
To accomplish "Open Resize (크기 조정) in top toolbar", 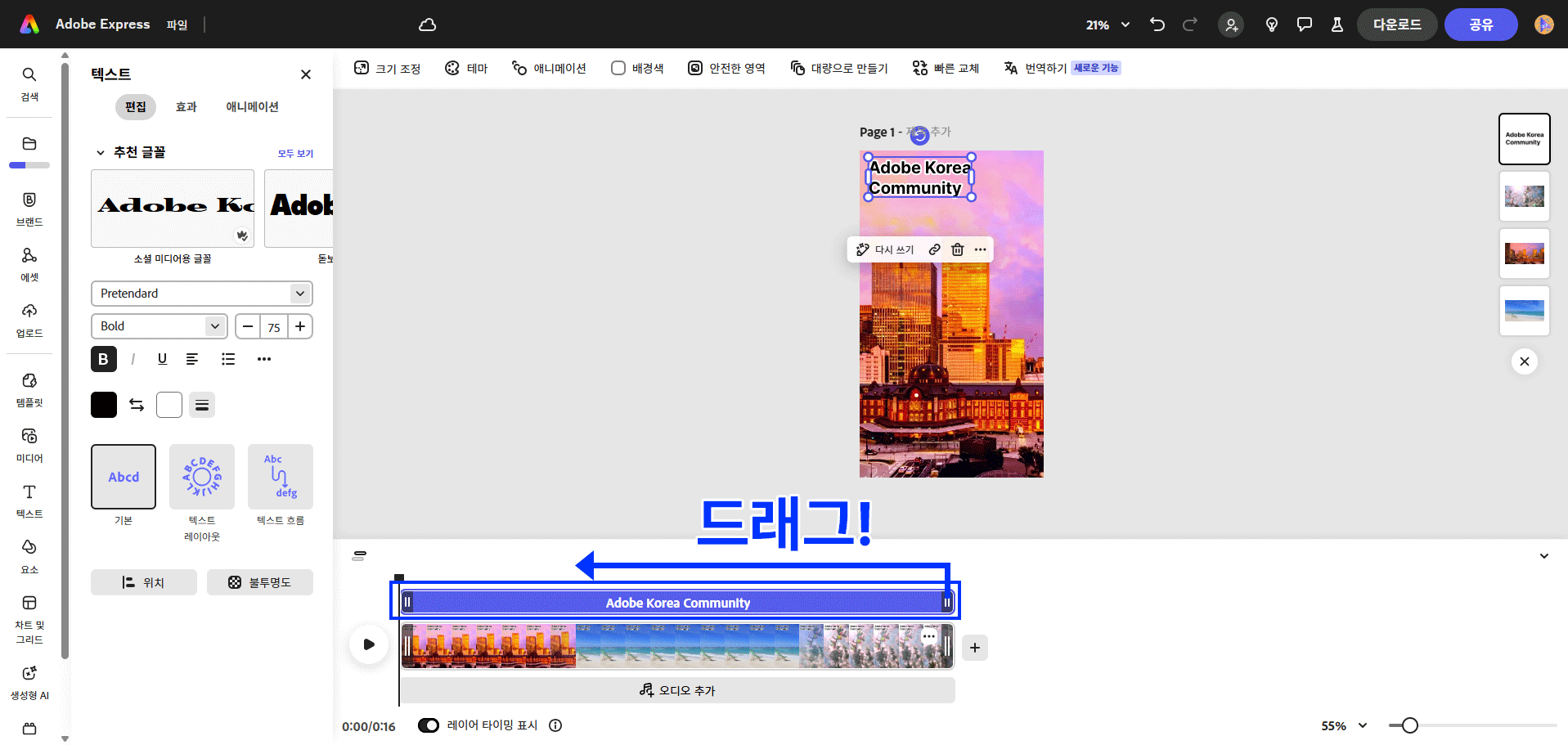I will [387, 68].
